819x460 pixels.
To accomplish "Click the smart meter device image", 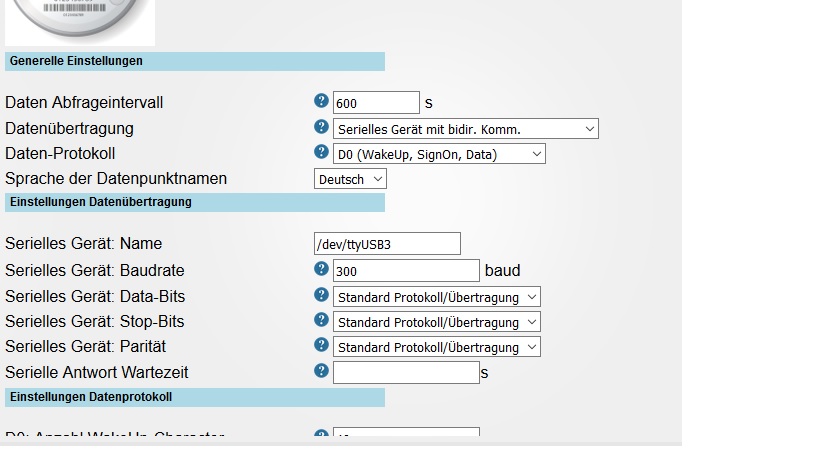I will pos(80,20).
